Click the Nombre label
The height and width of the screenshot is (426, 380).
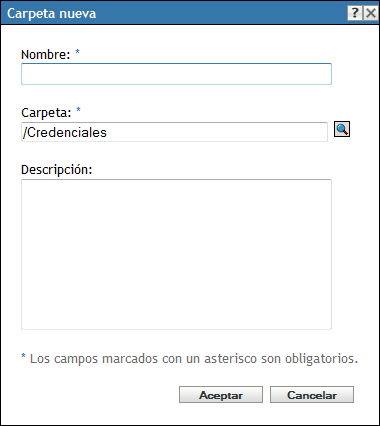click(x=46, y=54)
